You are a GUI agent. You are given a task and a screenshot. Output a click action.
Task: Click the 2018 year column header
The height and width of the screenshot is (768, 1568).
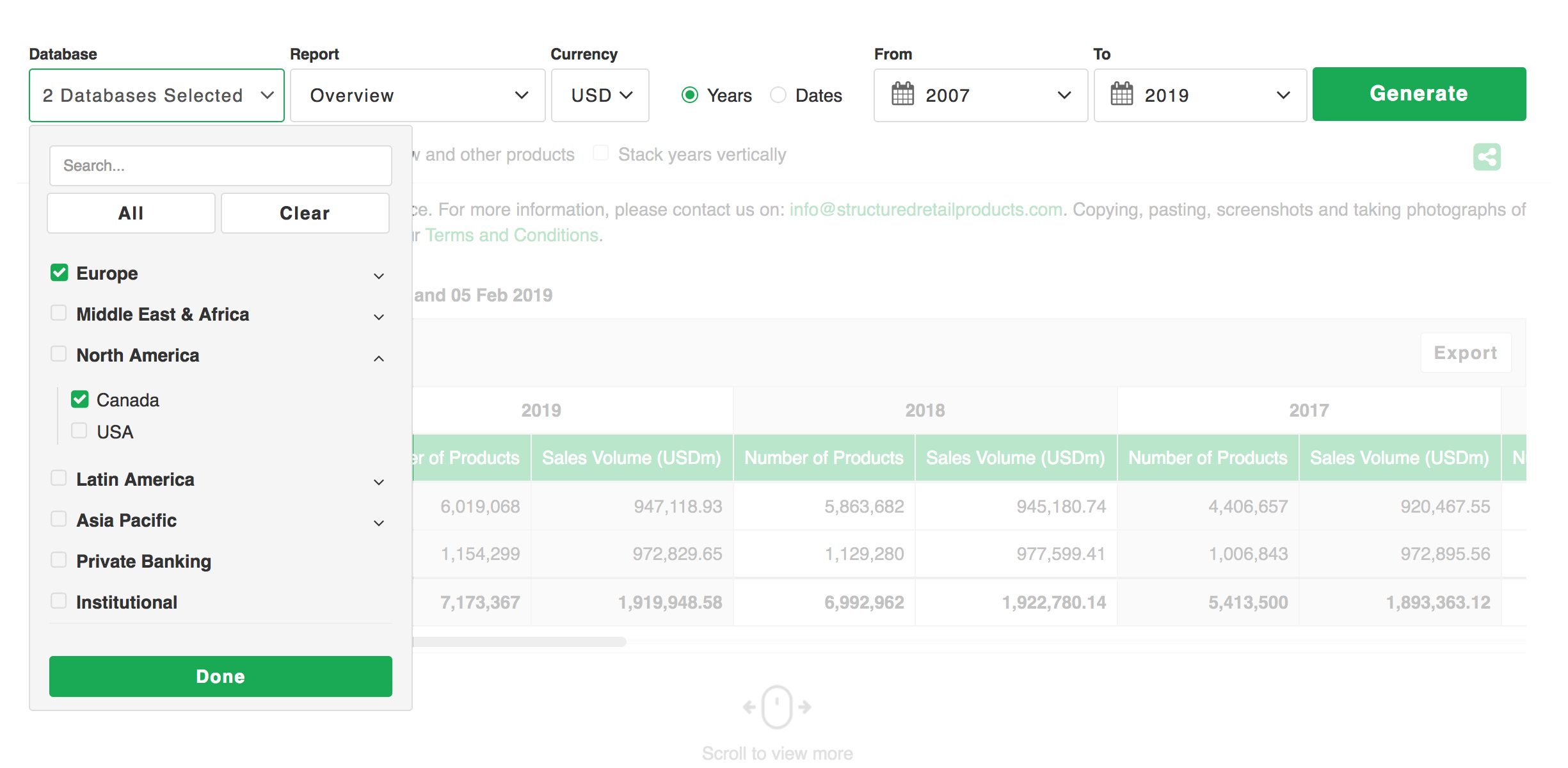pyautogui.click(x=925, y=410)
